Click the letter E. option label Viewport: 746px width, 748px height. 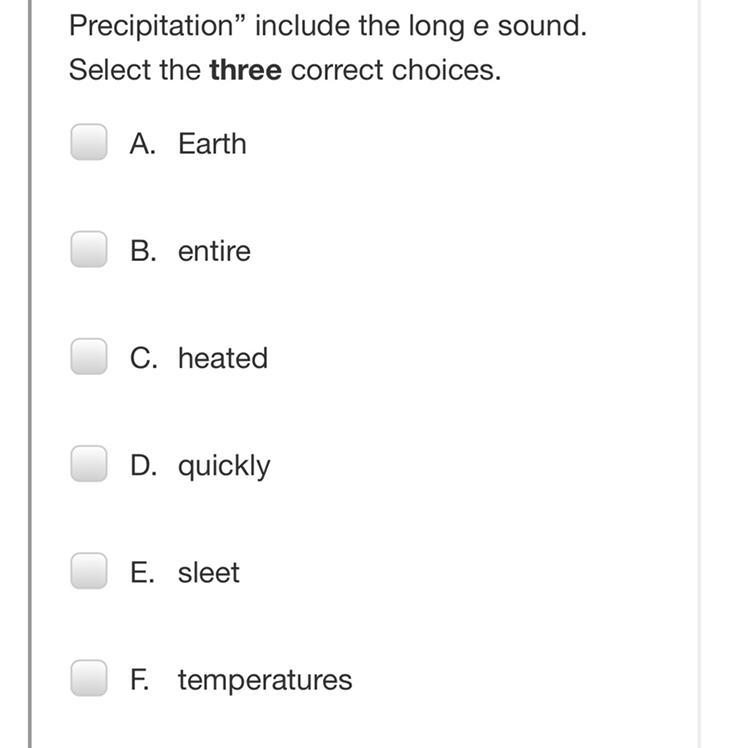143,572
